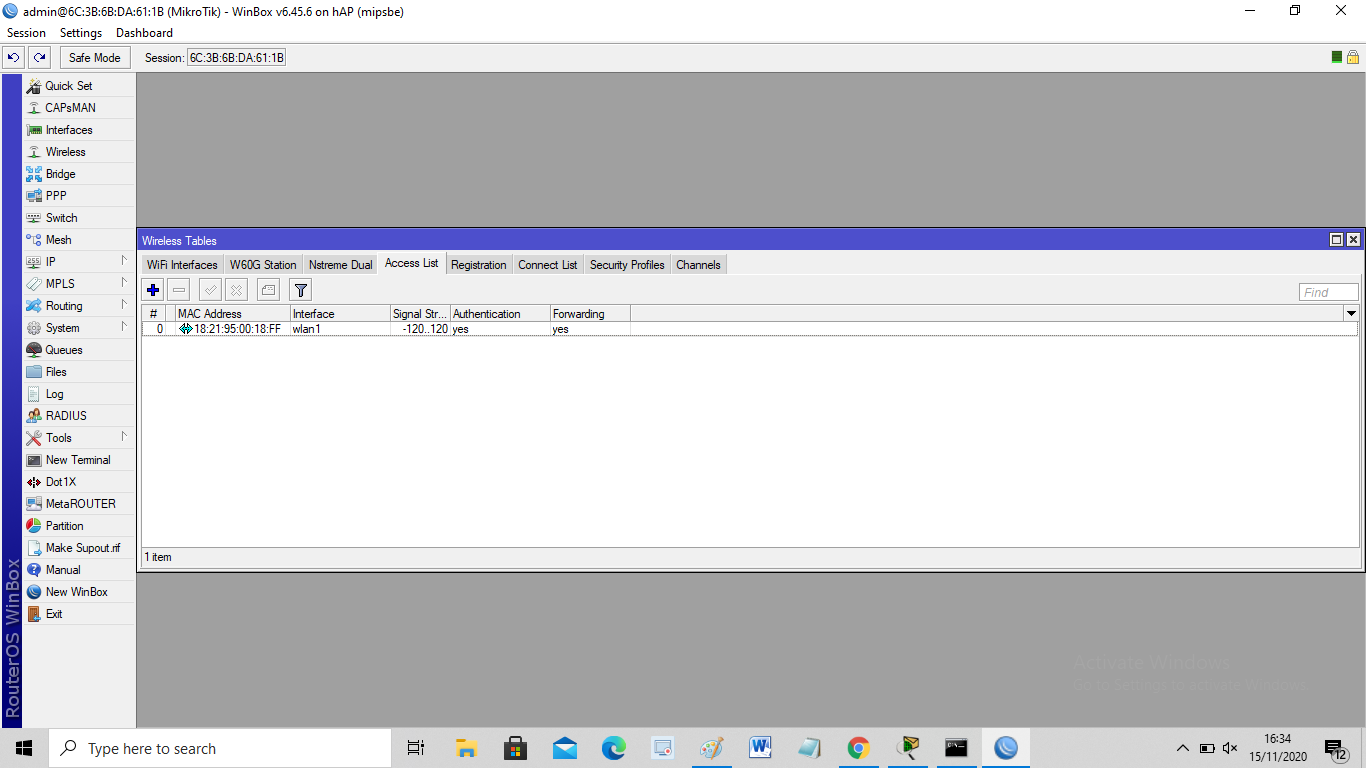Expand the System submenu
Image resolution: width=1366 pixels, height=768 pixels.
tap(78, 328)
